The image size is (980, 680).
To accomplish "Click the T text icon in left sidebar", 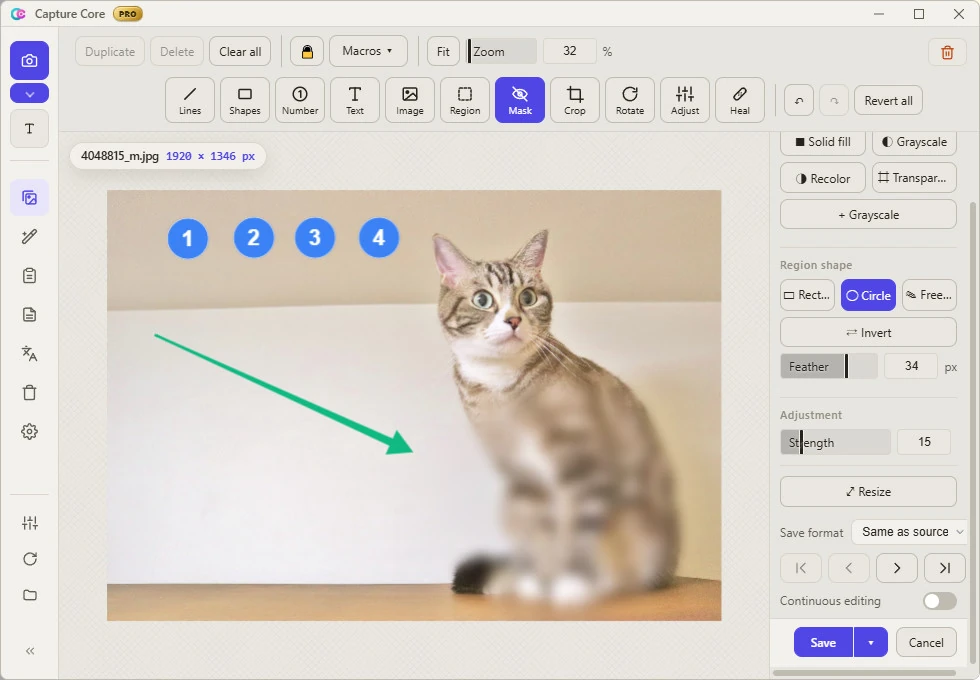I will tap(29, 129).
